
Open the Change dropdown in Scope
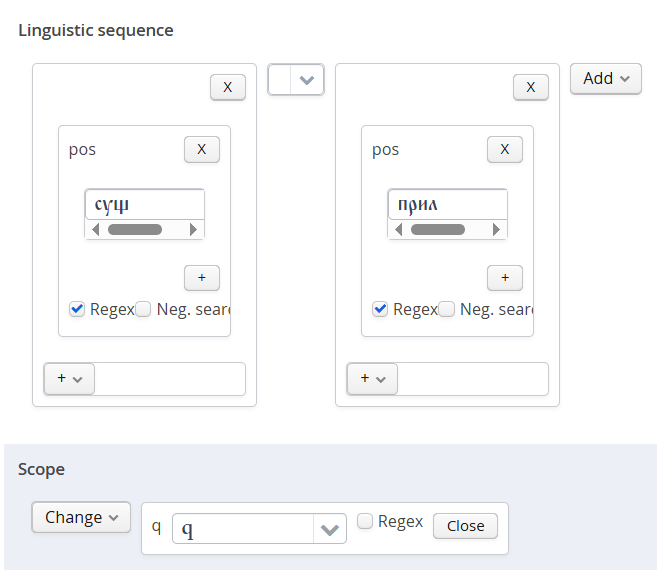tap(81, 517)
